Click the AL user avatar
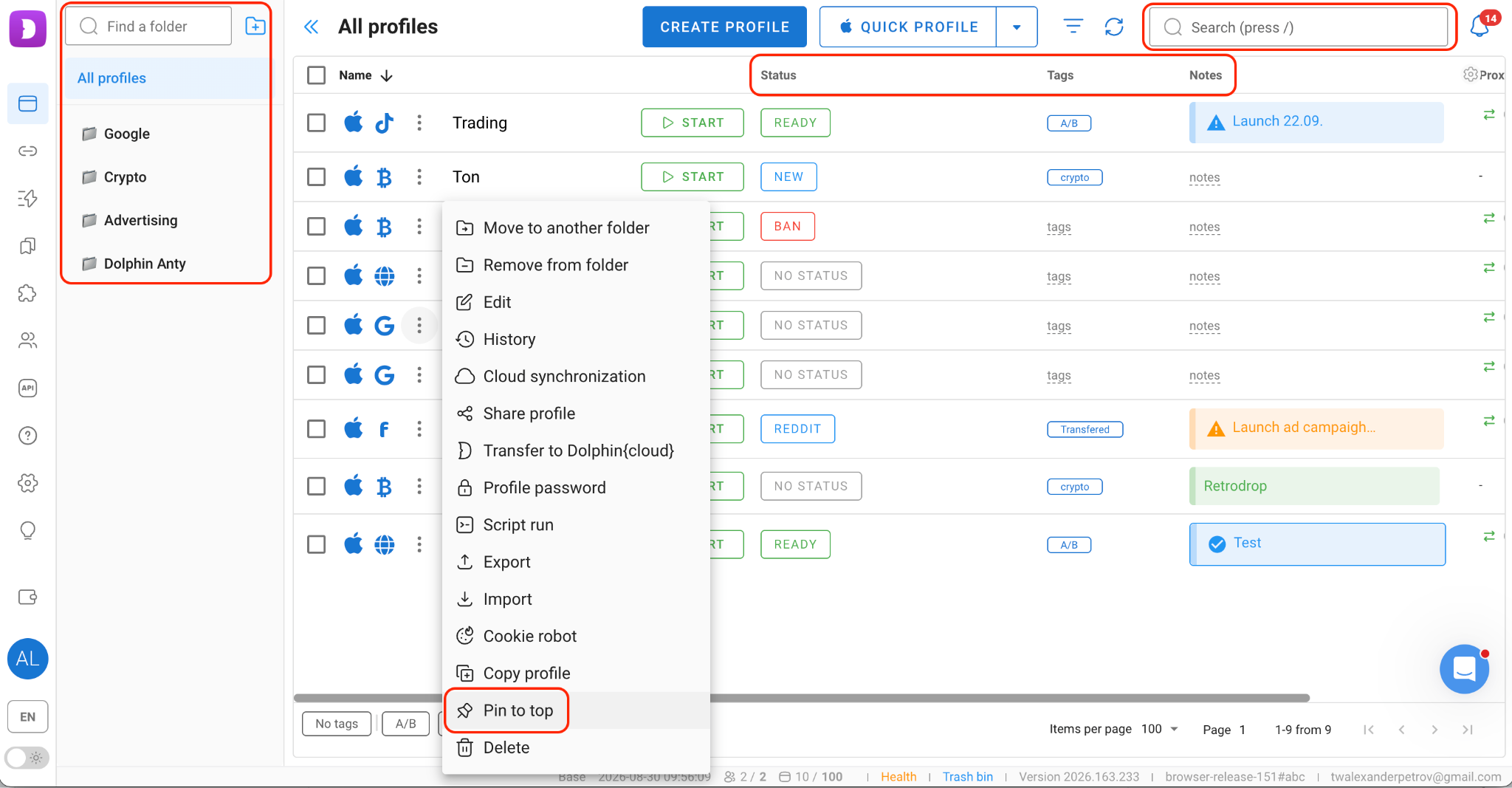 tap(28, 659)
